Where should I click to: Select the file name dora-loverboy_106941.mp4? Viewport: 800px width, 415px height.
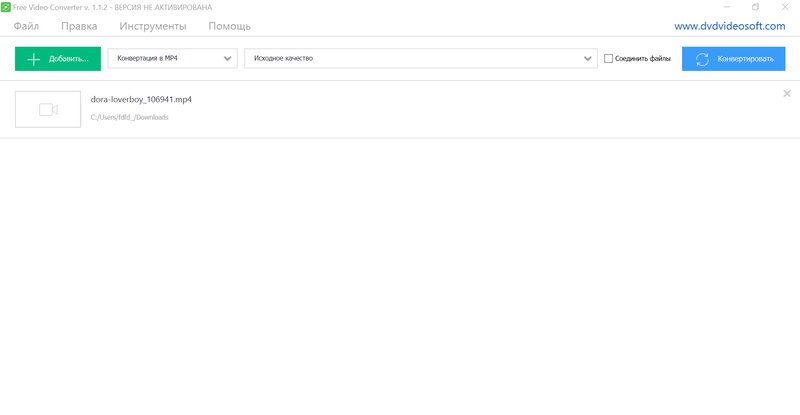(141, 100)
